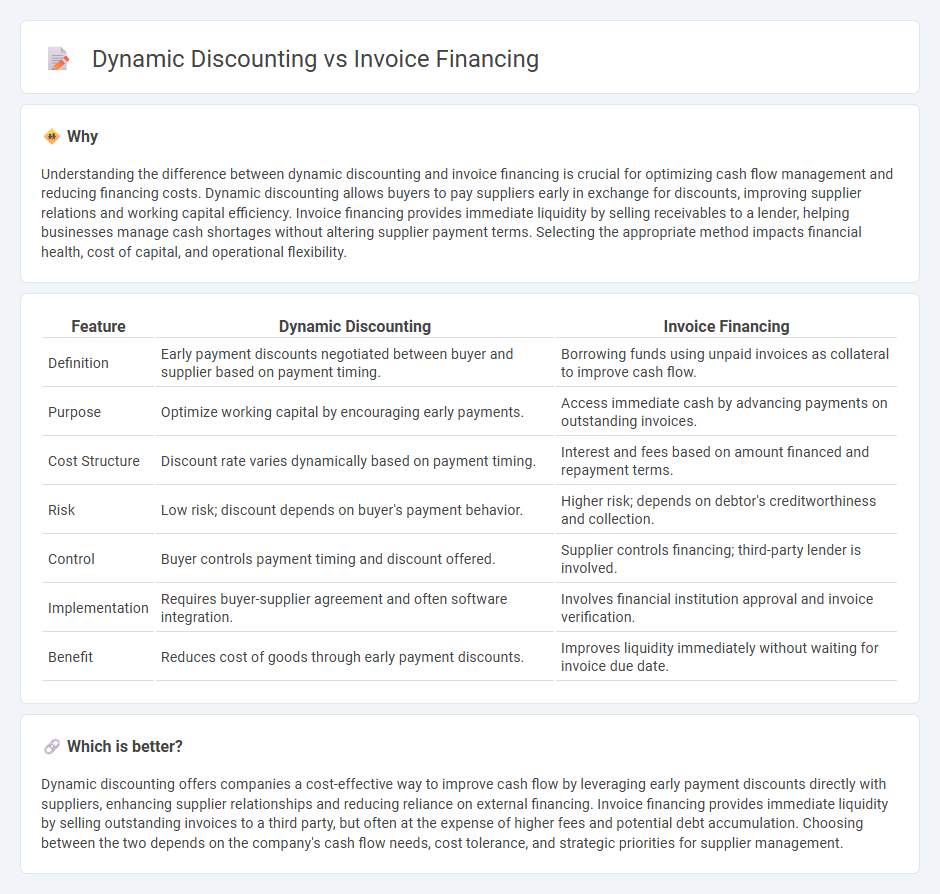Screen dimensions: 940x894
Task: Click the Implementation row label
Action: pyautogui.click(x=98, y=608)
